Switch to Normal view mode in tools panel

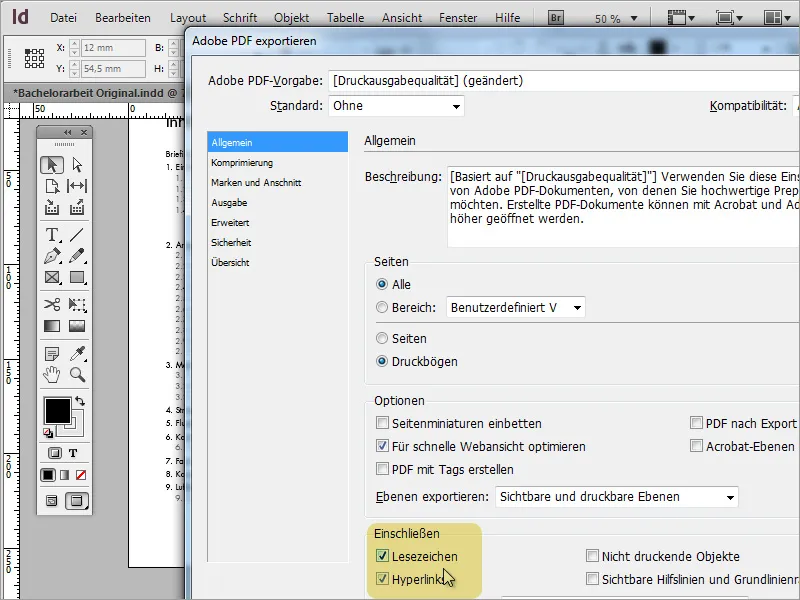(52, 501)
